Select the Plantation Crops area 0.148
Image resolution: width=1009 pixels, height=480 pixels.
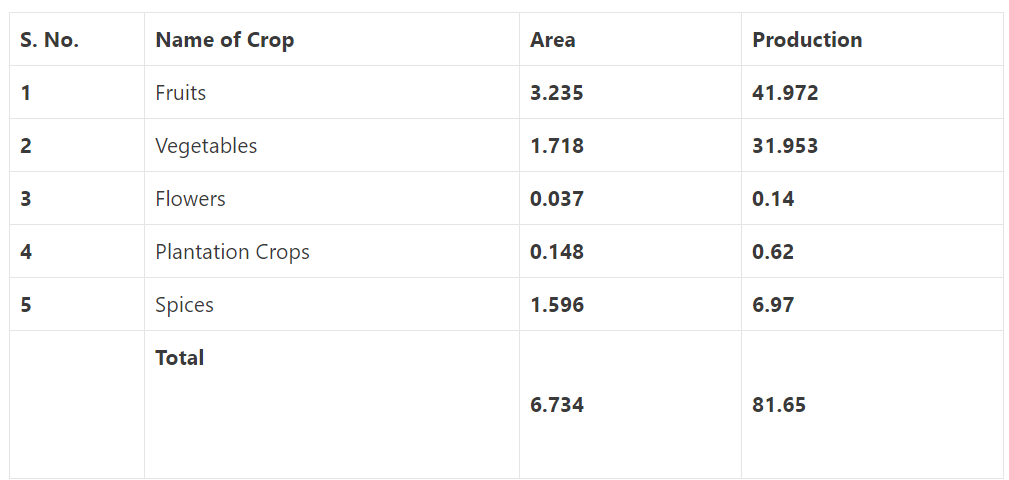tap(557, 252)
